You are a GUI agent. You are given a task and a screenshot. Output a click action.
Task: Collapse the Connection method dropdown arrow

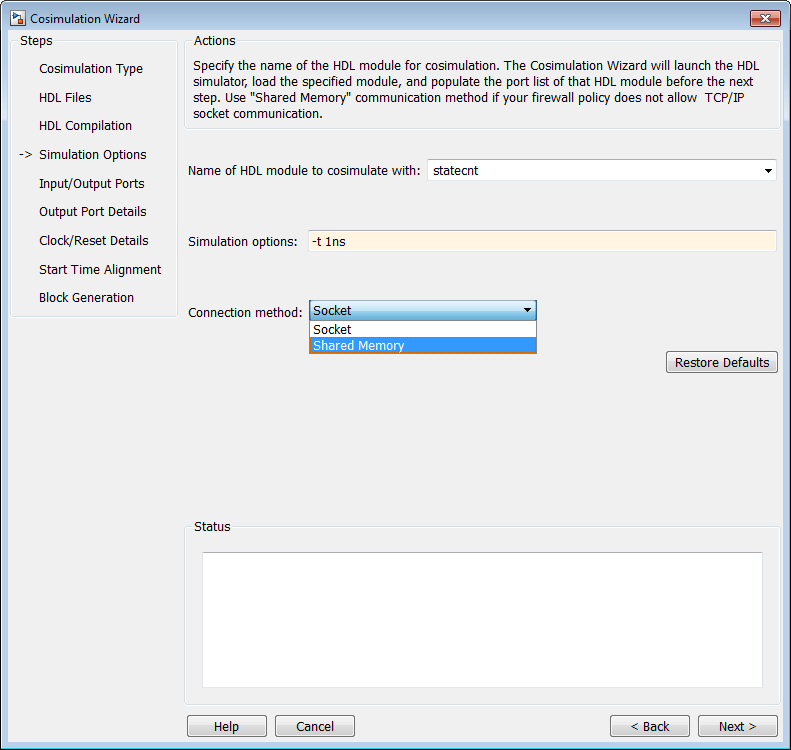527,310
